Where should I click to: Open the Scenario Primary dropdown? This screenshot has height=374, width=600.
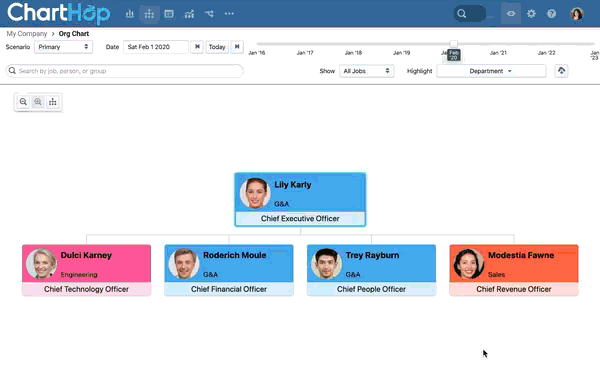(x=63, y=47)
